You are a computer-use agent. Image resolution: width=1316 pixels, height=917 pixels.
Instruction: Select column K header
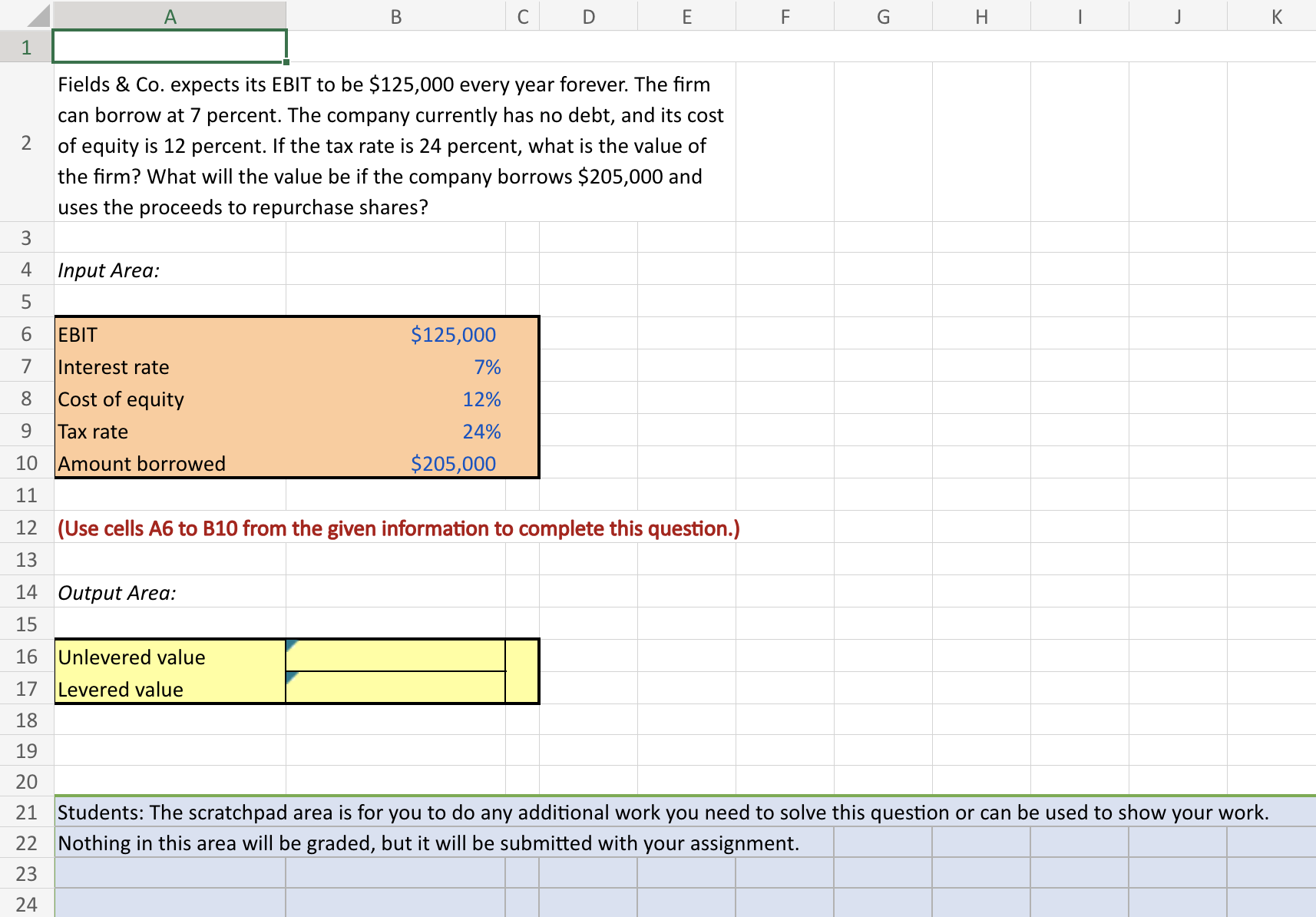[1271, 16]
